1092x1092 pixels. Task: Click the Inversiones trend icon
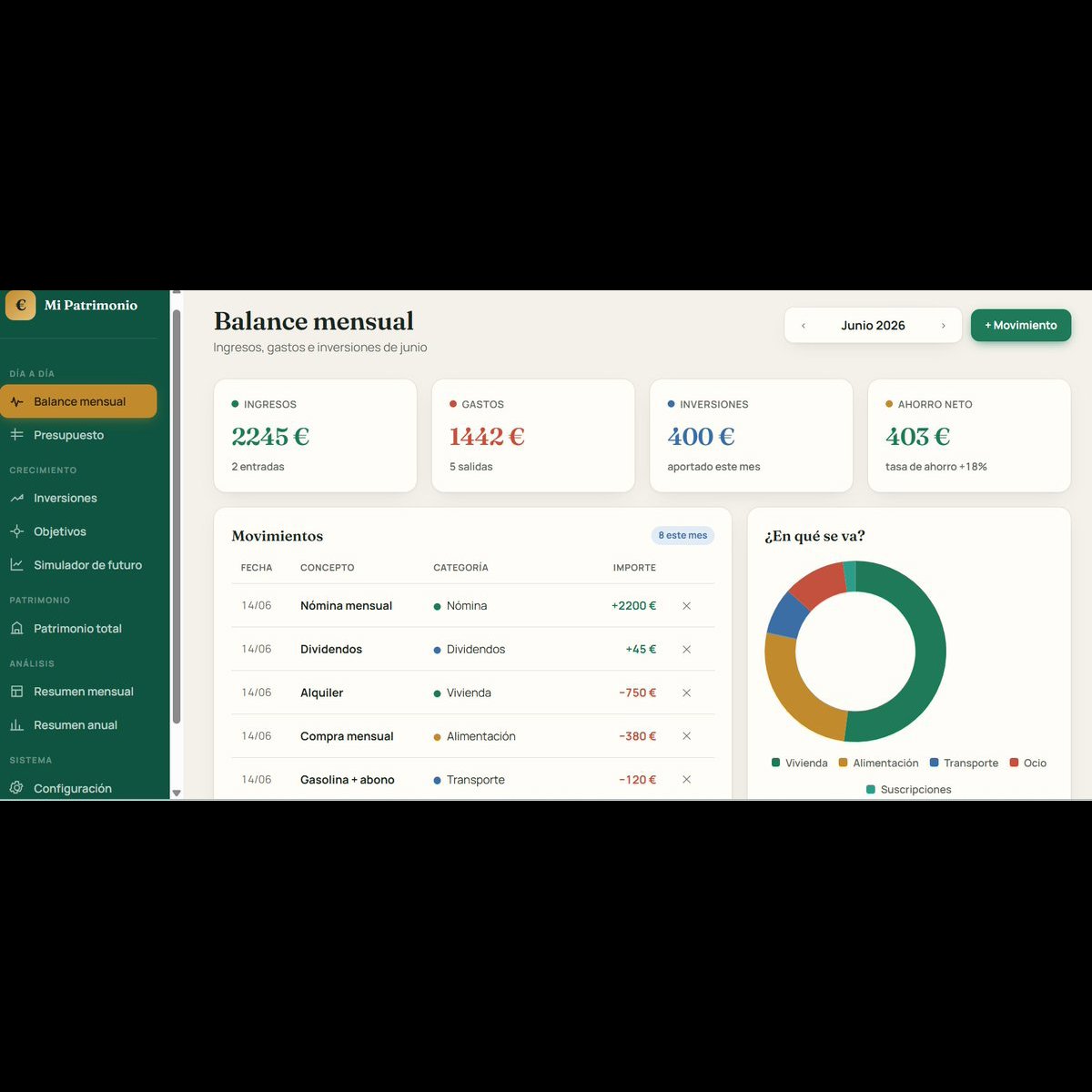point(16,498)
